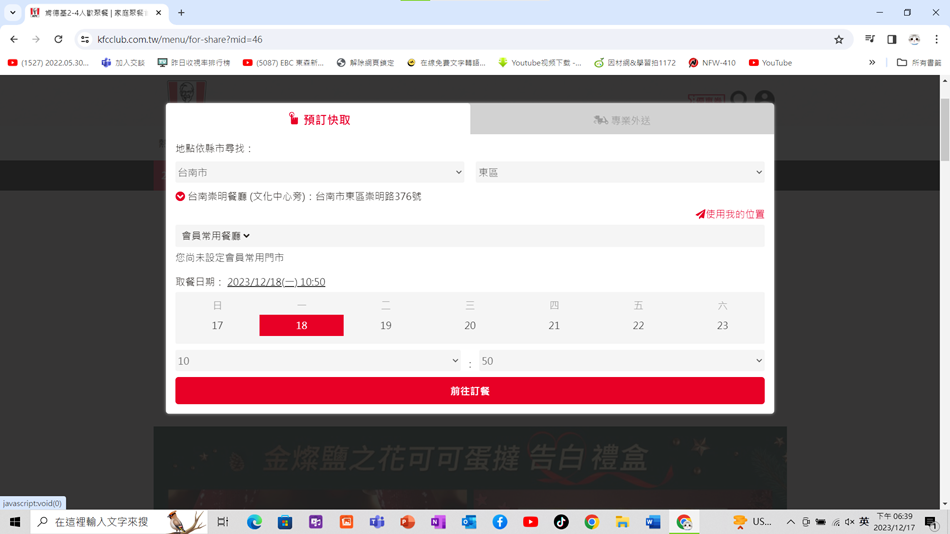This screenshot has width=950, height=534.
Task: Close the KFC browser tab
Action: pos(158,13)
